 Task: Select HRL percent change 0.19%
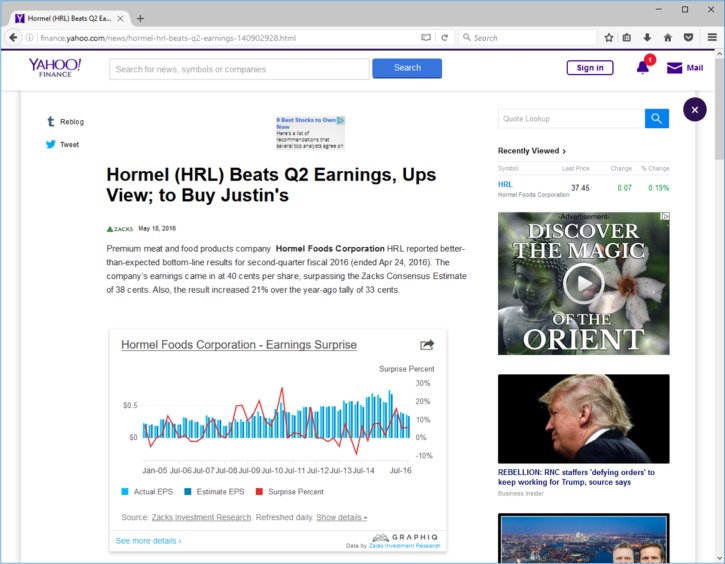click(658, 188)
